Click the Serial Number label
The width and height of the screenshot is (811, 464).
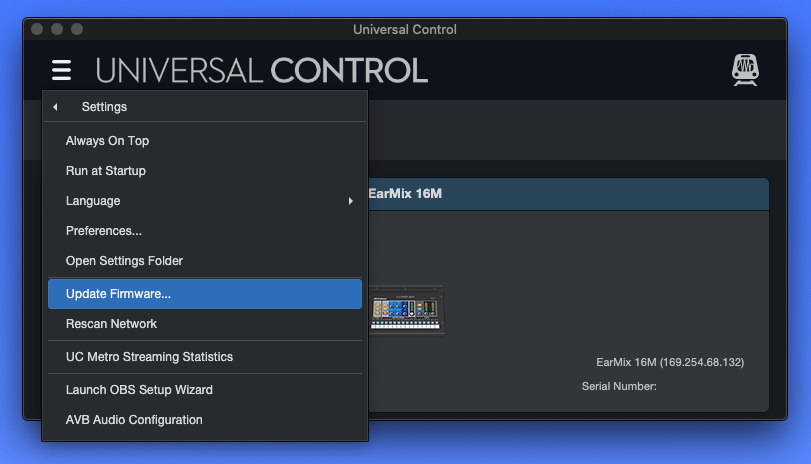619,386
